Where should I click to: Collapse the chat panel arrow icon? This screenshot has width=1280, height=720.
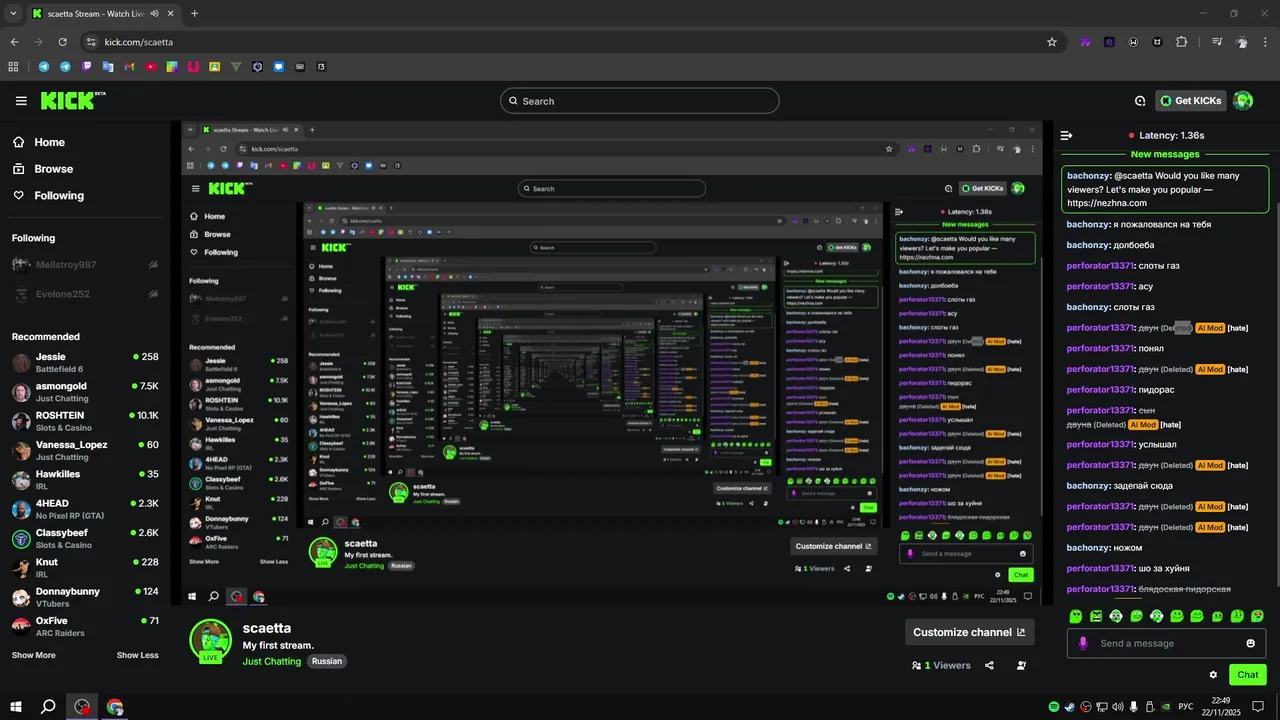coord(1066,135)
